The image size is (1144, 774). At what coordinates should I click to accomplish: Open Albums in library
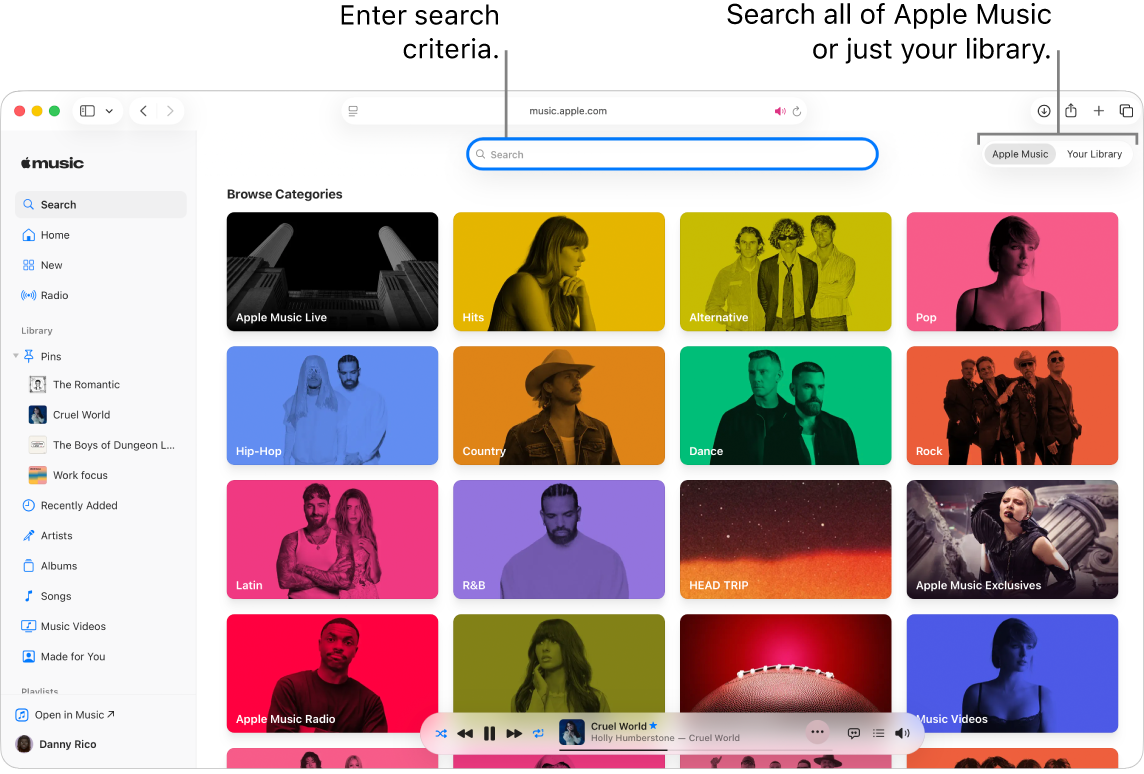pos(101,565)
